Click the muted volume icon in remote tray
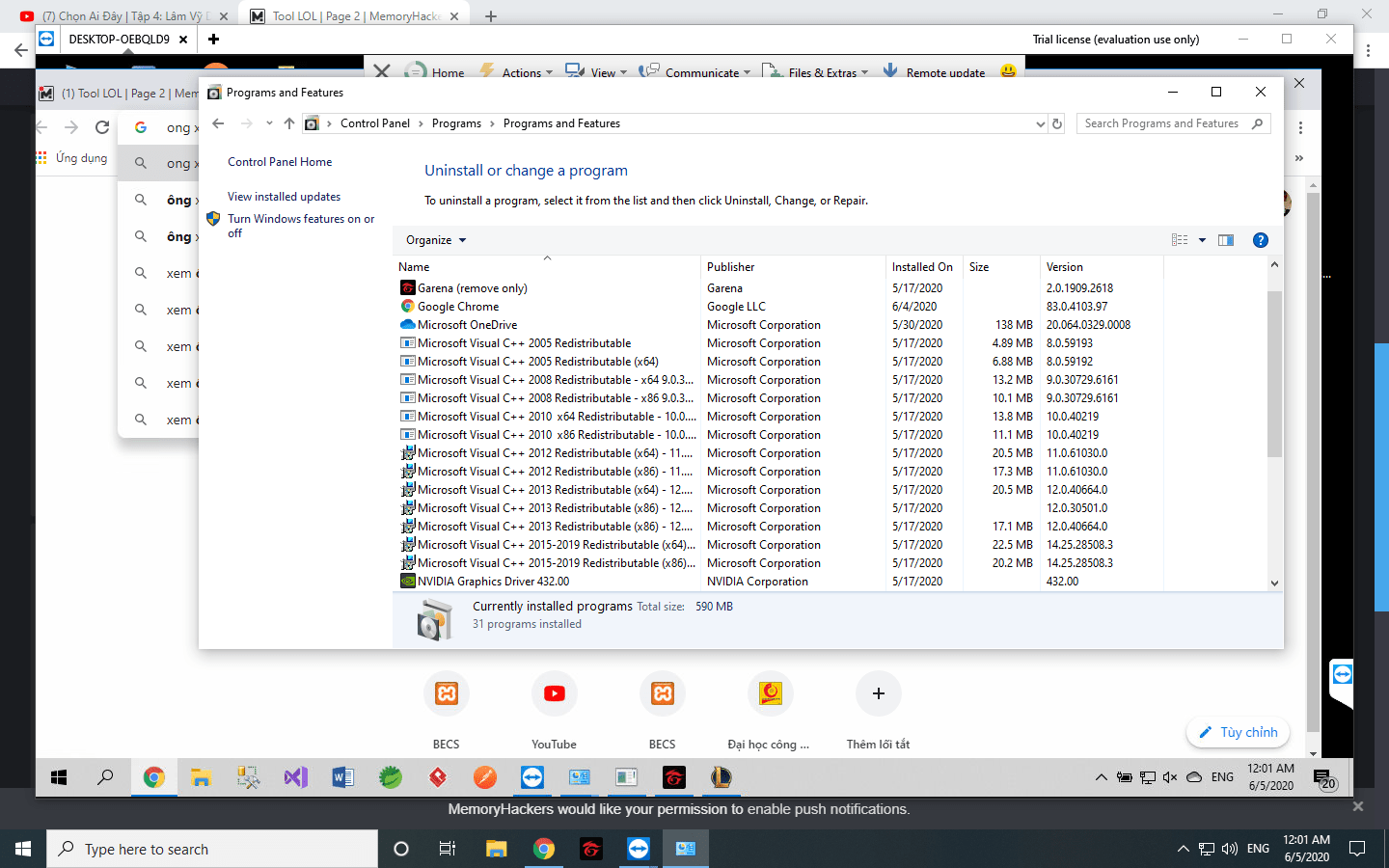The width and height of the screenshot is (1389, 868). (x=1170, y=777)
